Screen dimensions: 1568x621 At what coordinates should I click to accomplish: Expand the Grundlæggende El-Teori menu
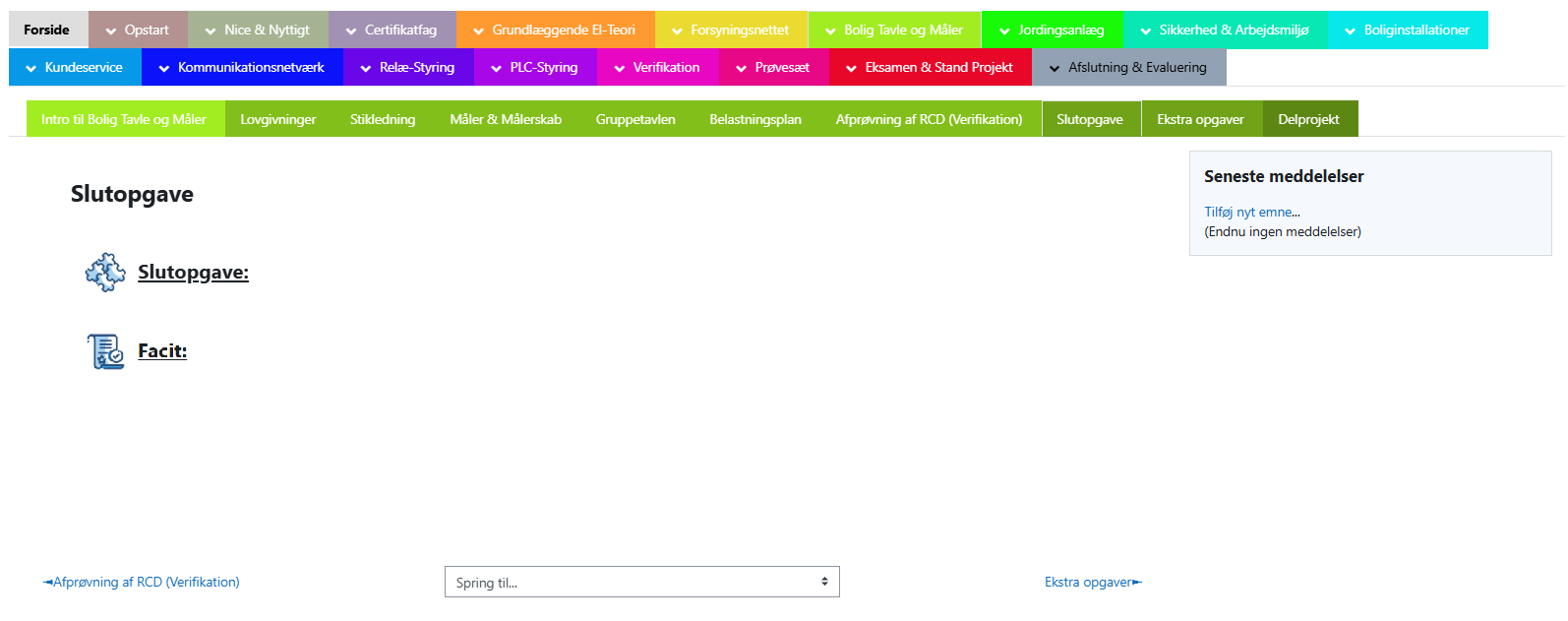pyautogui.click(x=555, y=31)
